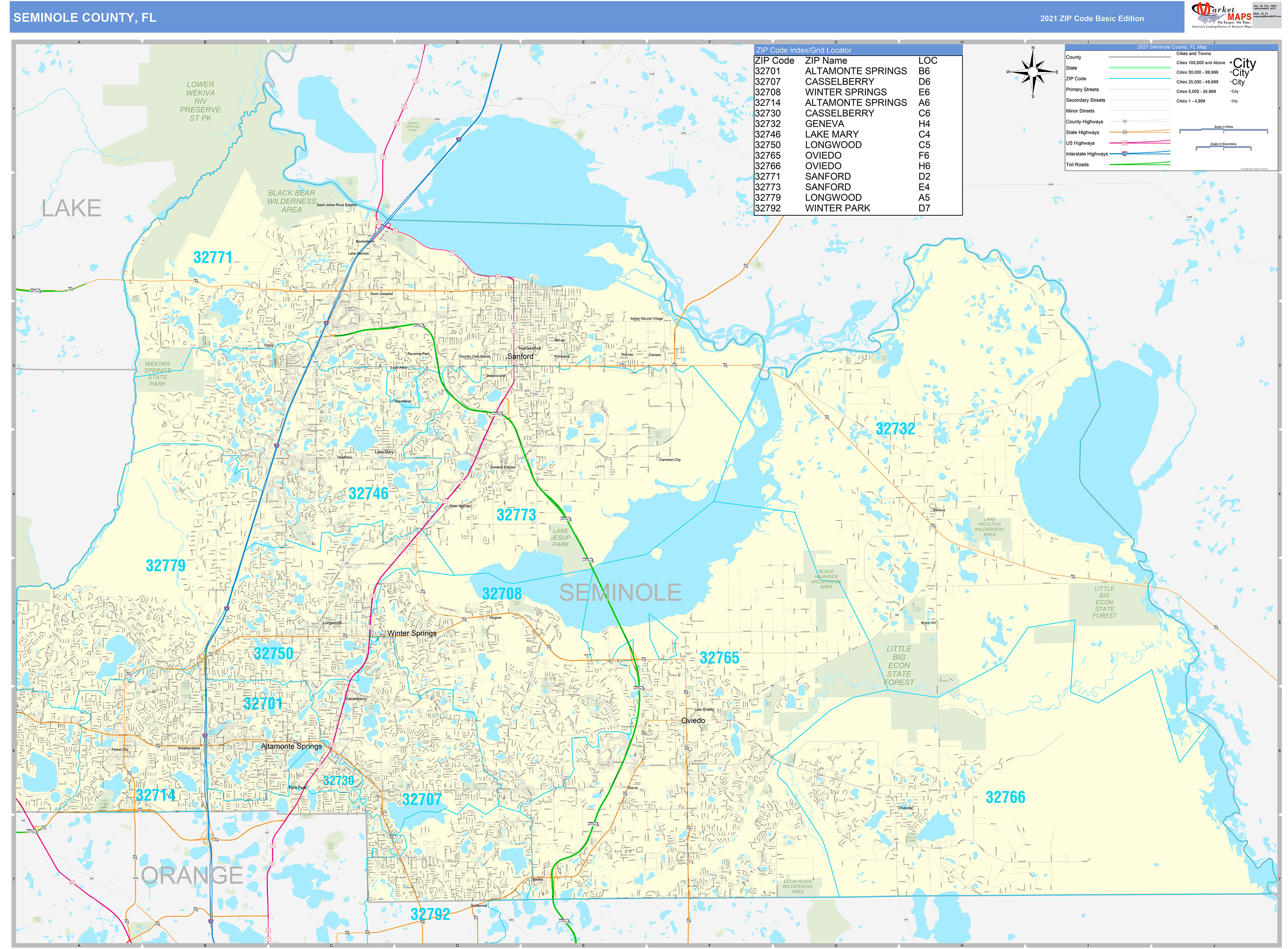Toggle the Minor Streets legend entry
The width and height of the screenshot is (1288, 949).
(1081, 111)
